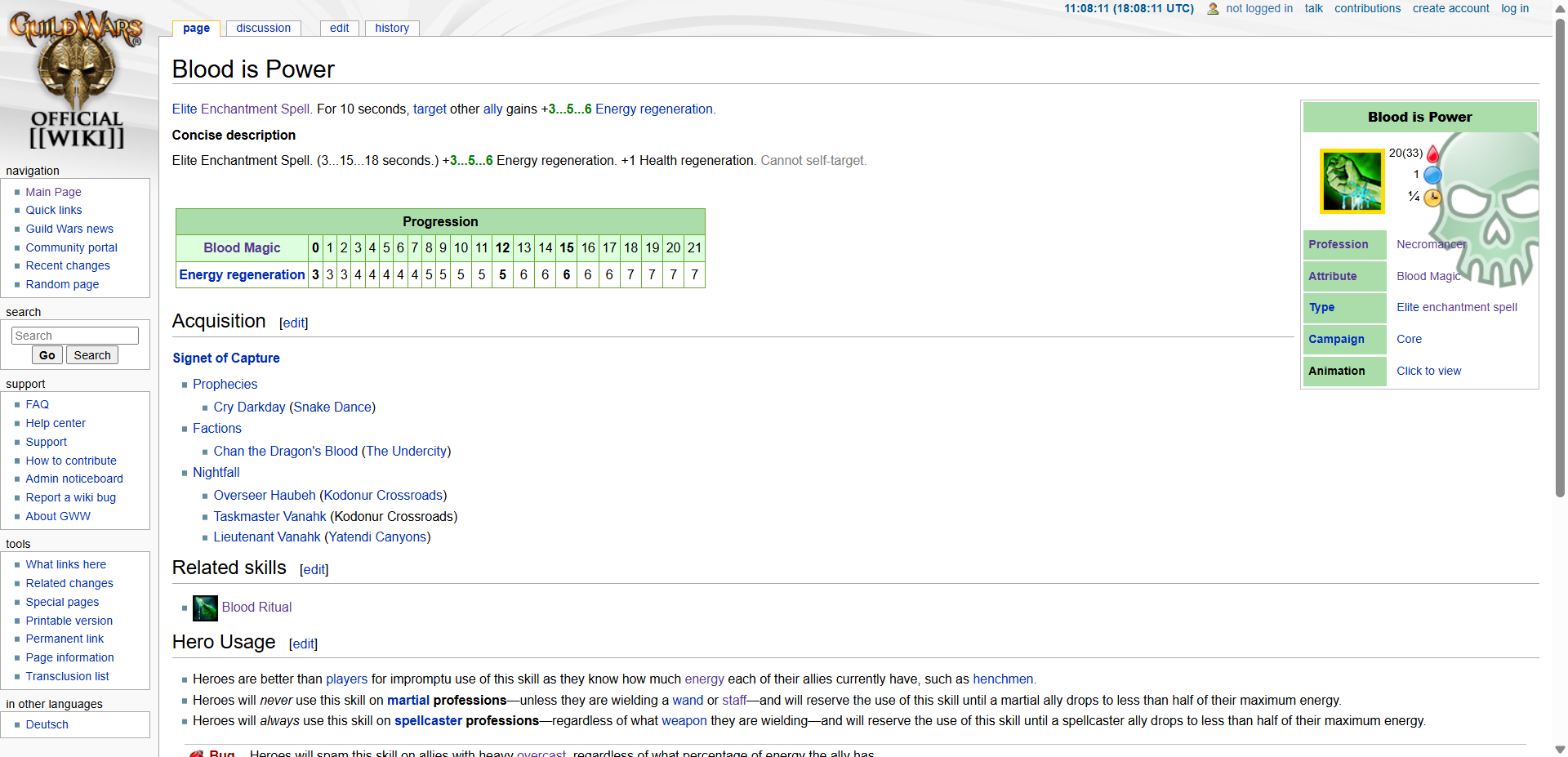The width and height of the screenshot is (1568, 757).
Task: Open Page information link
Action: coord(70,657)
